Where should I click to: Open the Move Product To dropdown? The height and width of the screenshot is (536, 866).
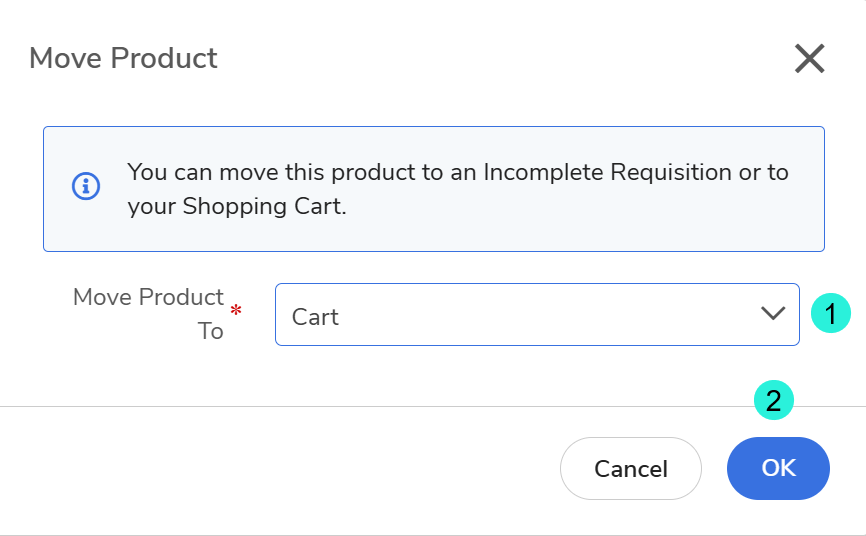coord(536,315)
